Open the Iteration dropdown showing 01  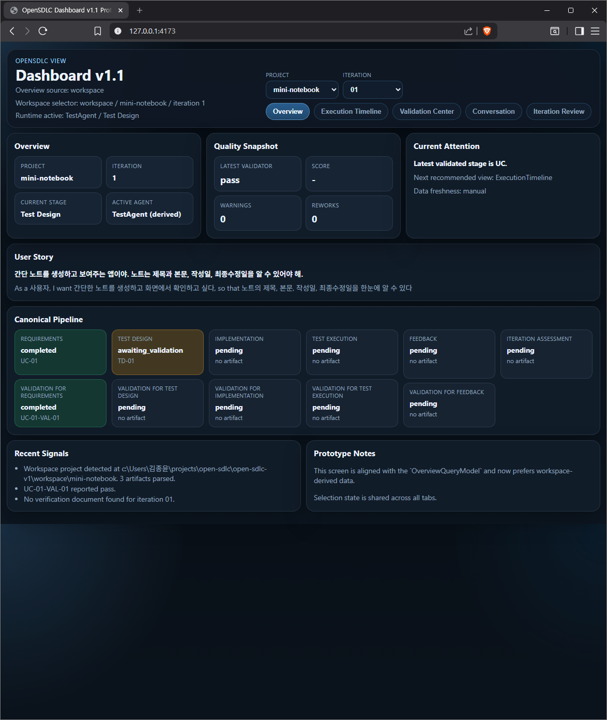click(x=373, y=90)
